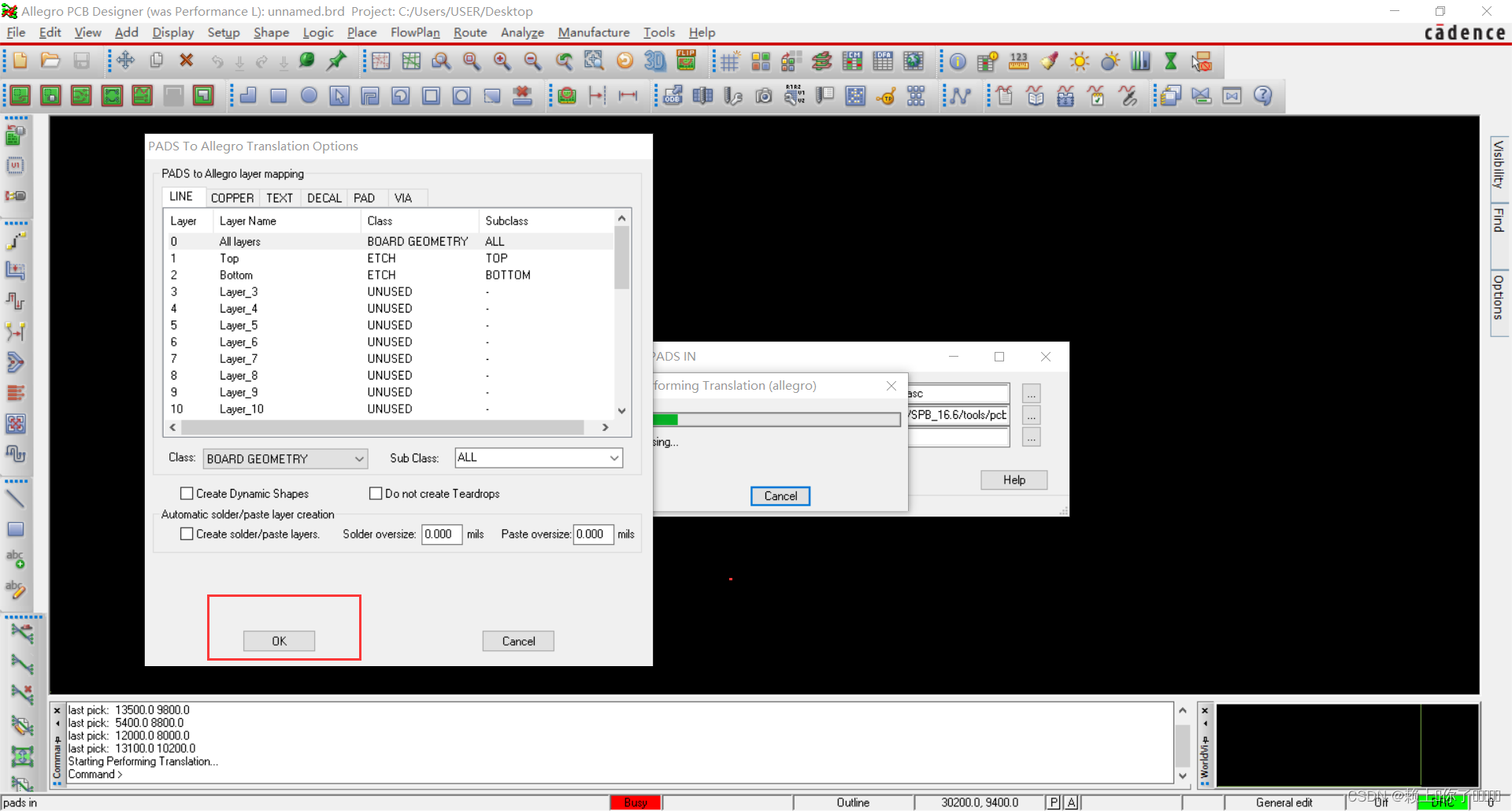This screenshot has height=811, width=1512.
Task: Click the hourglass icon in the toolbar
Action: click(1171, 61)
